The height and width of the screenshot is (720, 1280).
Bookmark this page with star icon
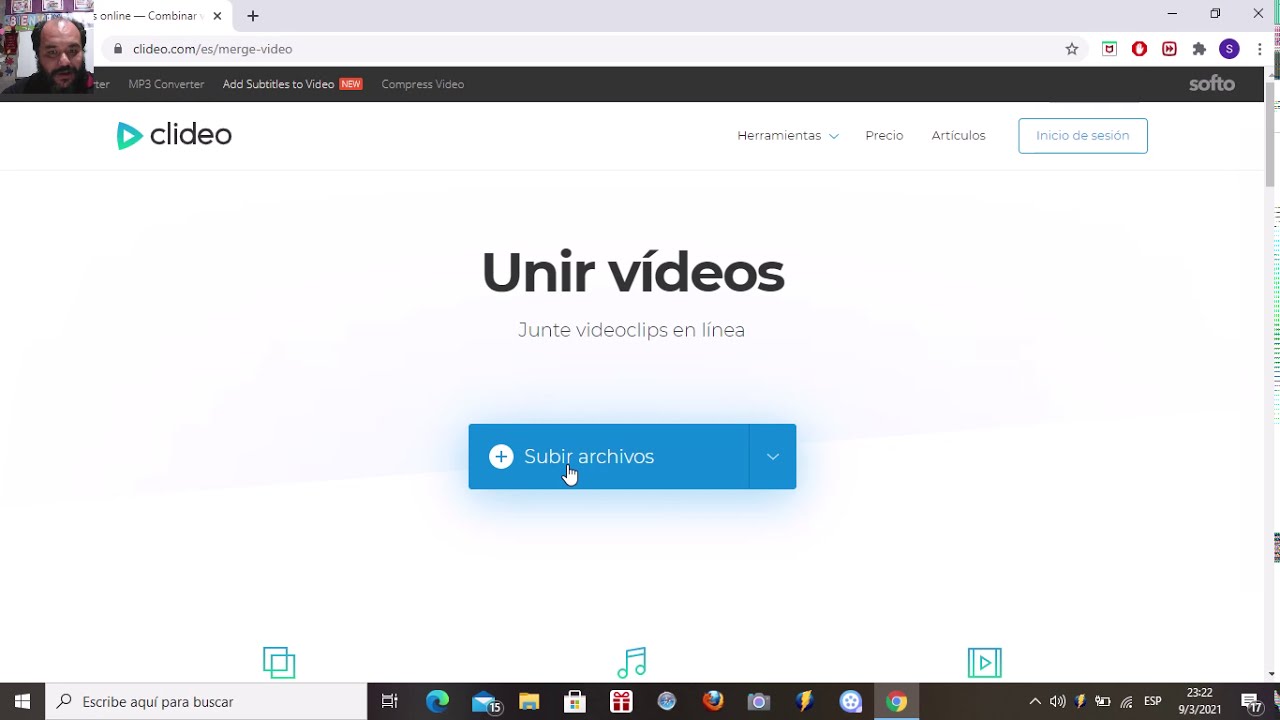[1072, 49]
